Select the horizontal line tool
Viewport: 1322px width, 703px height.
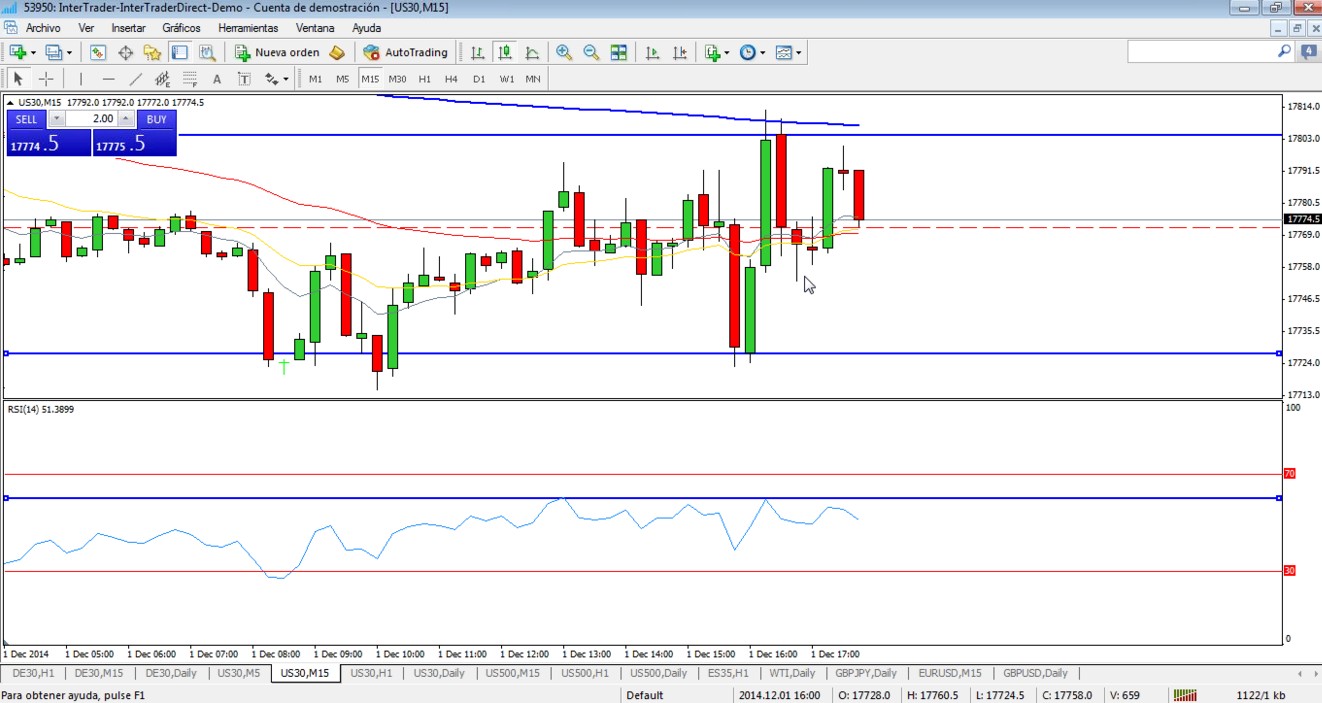[x=108, y=78]
